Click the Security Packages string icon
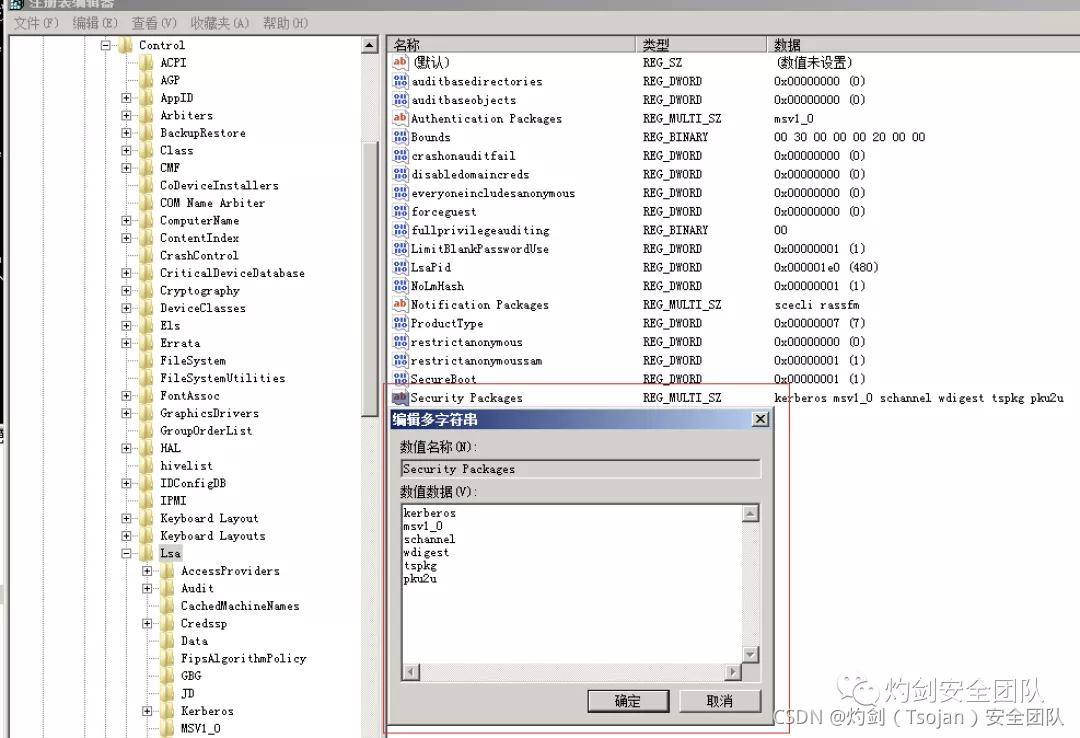Image resolution: width=1080 pixels, height=738 pixels. [400, 397]
